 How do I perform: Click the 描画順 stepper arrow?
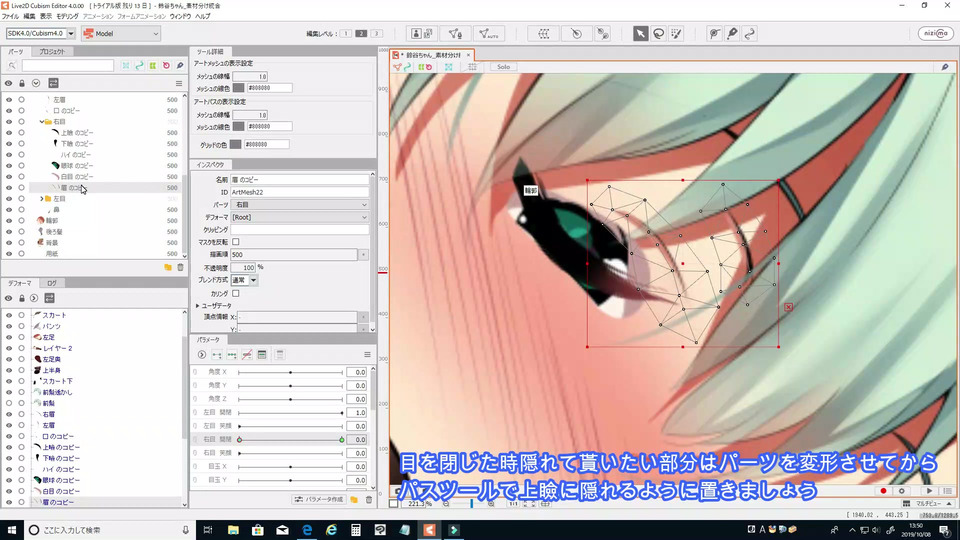click(x=363, y=254)
